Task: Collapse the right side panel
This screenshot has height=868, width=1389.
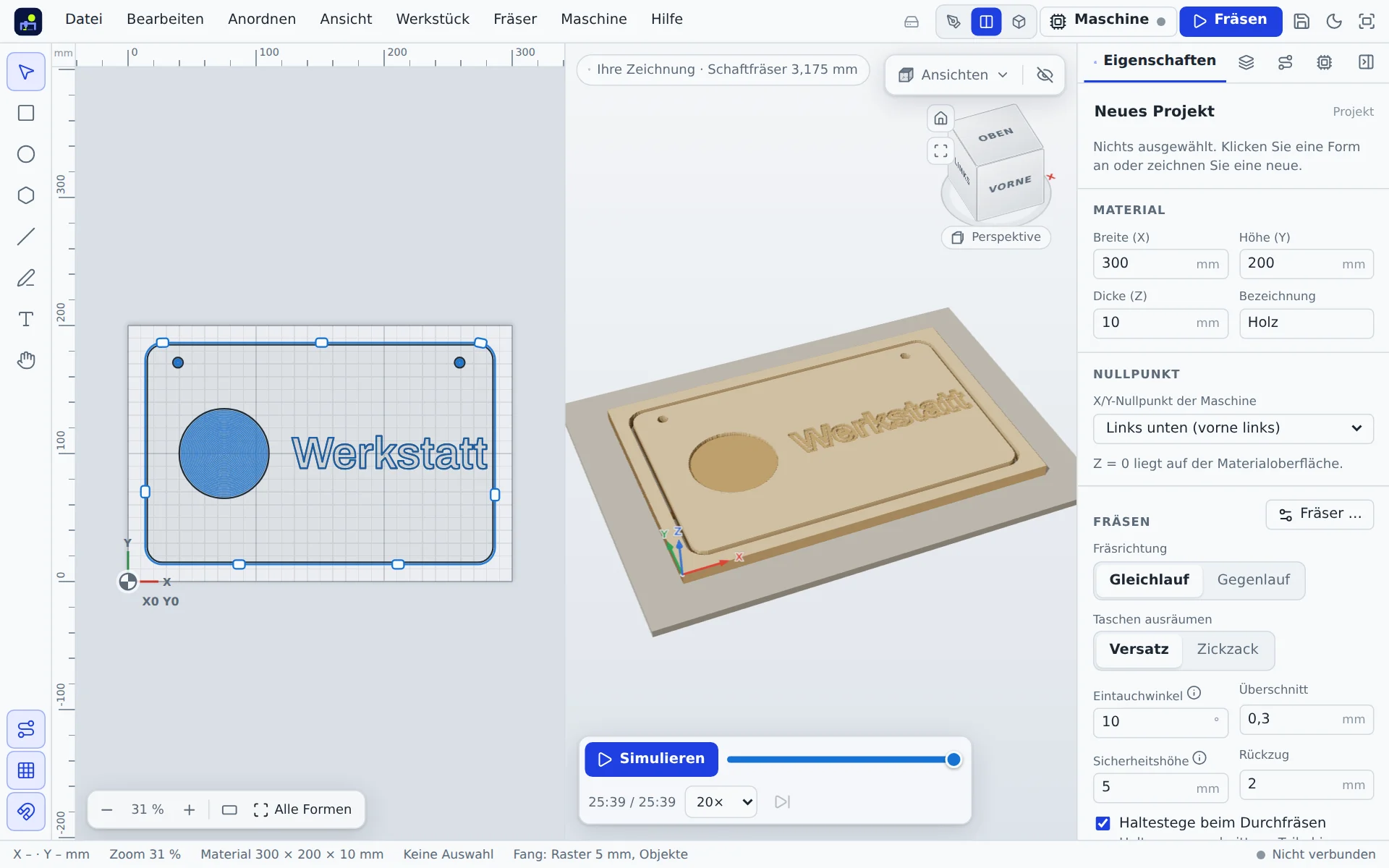Action: [x=1366, y=62]
